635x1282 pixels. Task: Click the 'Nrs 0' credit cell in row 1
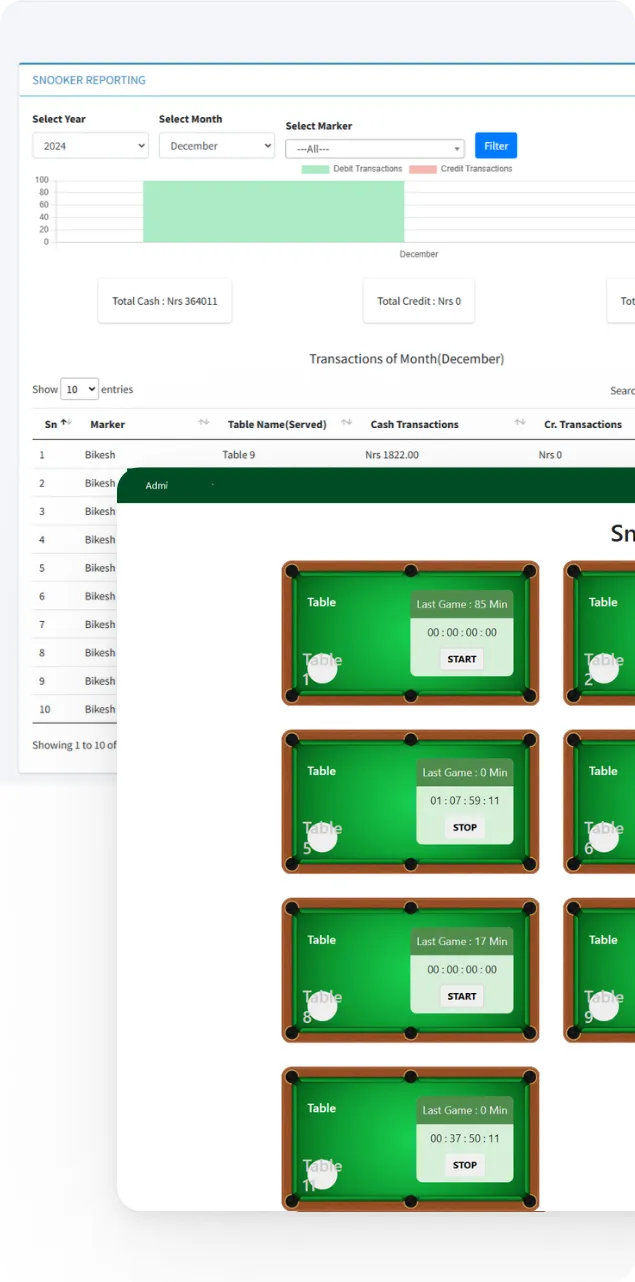pyautogui.click(x=551, y=455)
